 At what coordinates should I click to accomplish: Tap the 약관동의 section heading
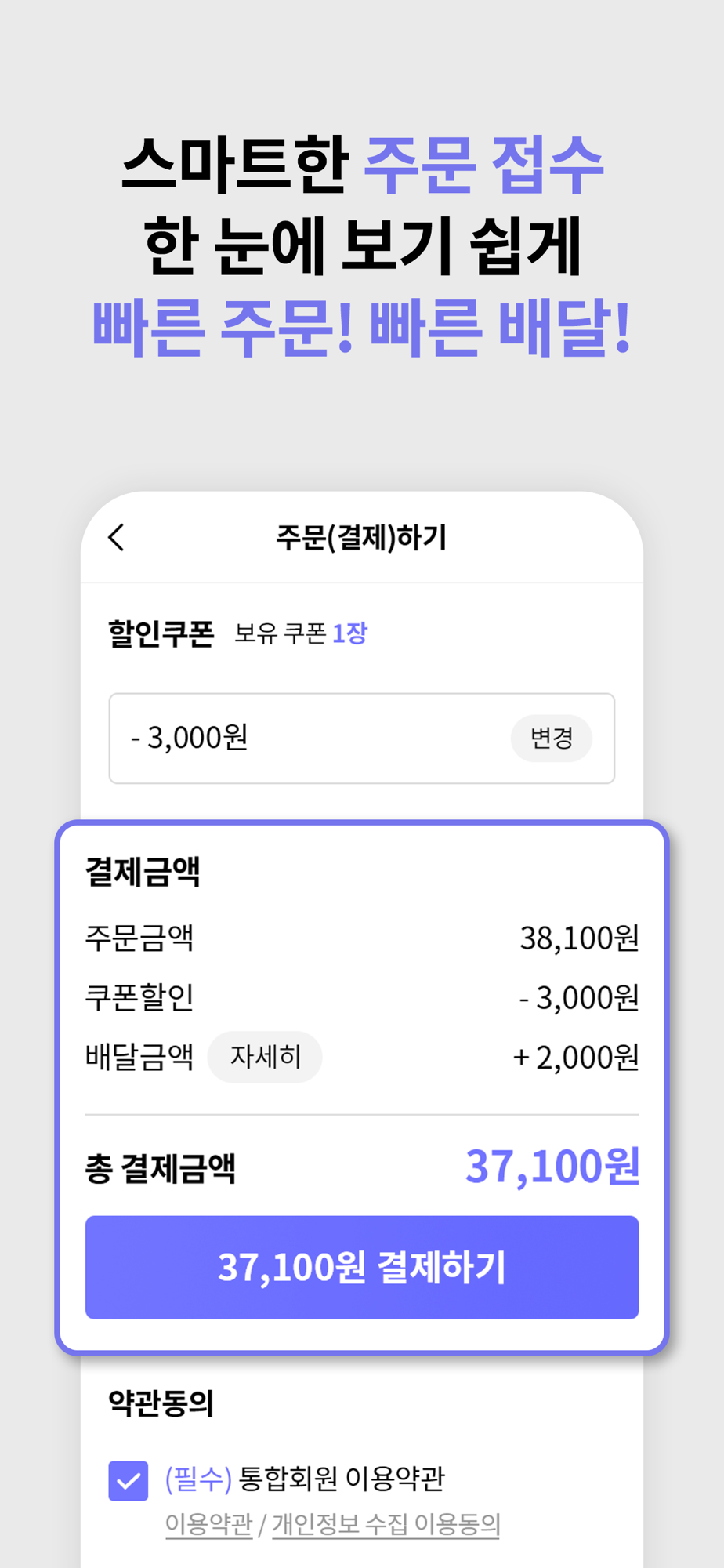point(161,1403)
